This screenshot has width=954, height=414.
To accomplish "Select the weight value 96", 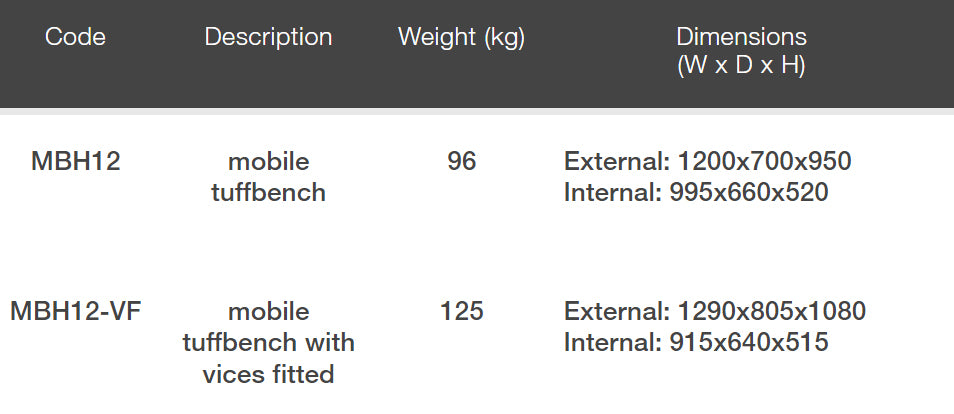I will [x=461, y=161].
